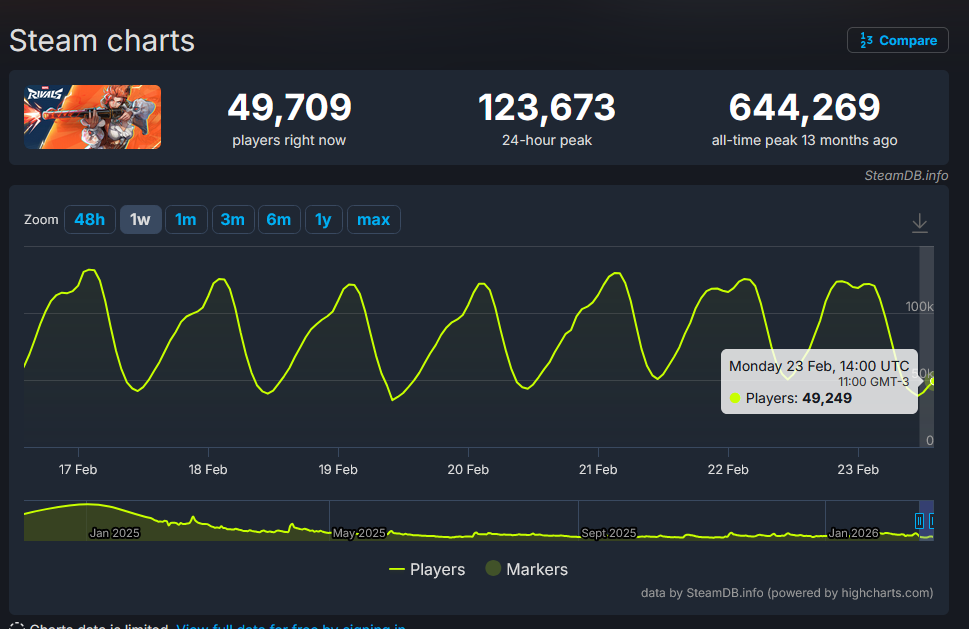Click the Compare button
969x629 pixels.
(897, 40)
